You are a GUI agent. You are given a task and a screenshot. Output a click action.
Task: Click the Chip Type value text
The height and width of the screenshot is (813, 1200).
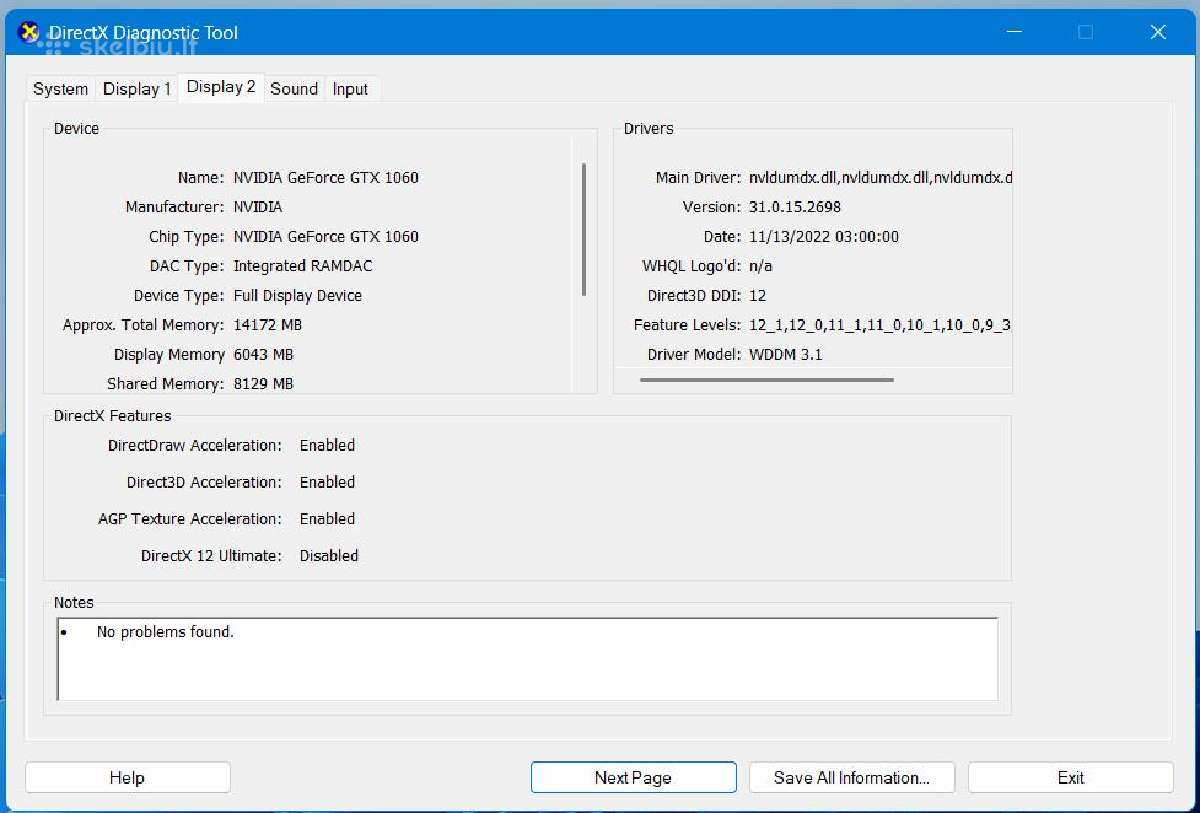(x=326, y=237)
